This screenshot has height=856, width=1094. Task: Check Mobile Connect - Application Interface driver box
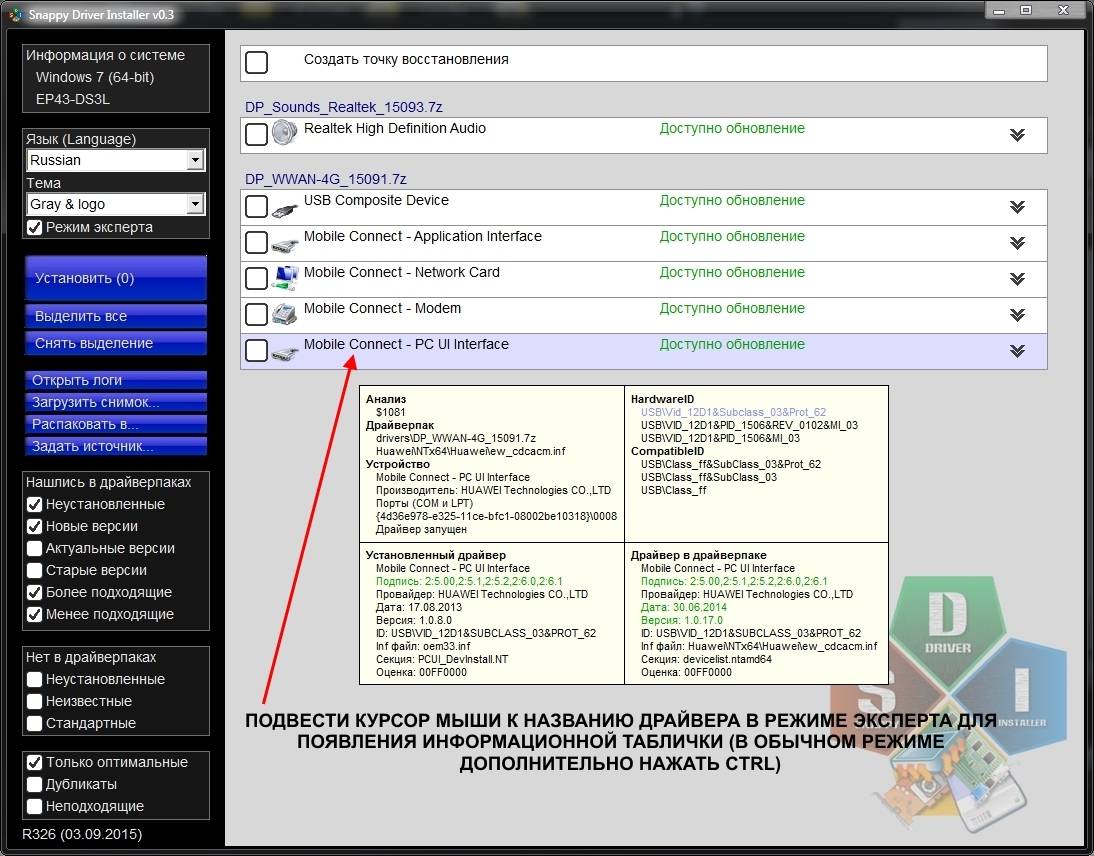pyautogui.click(x=256, y=242)
